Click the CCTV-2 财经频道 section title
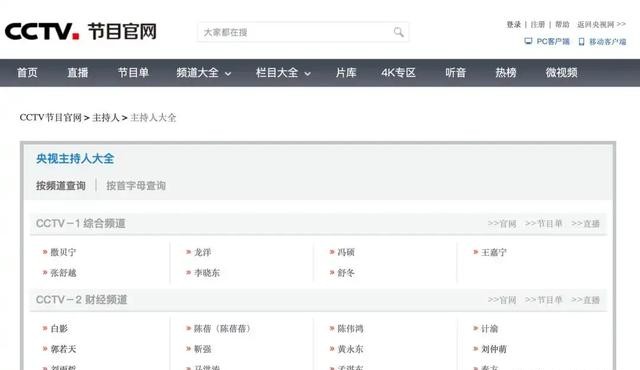640x370 pixels. [82, 300]
